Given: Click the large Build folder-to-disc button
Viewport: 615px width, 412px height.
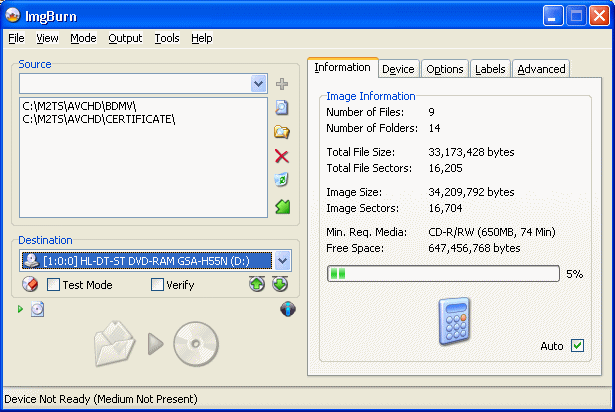Looking at the screenshot, I should click(156, 344).
